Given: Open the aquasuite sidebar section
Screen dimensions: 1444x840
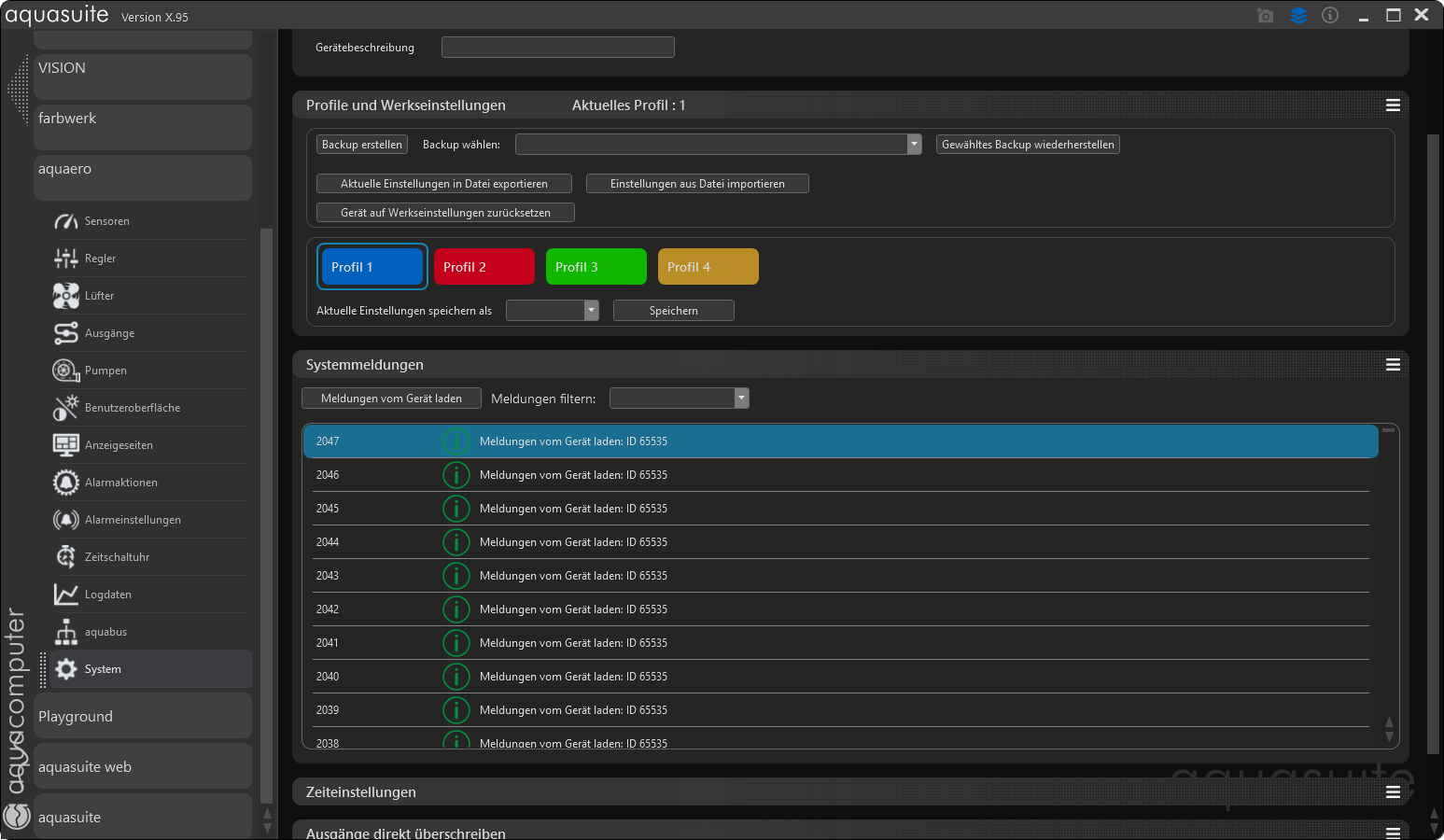Looking at the screenshot, I should pos(143,817).
